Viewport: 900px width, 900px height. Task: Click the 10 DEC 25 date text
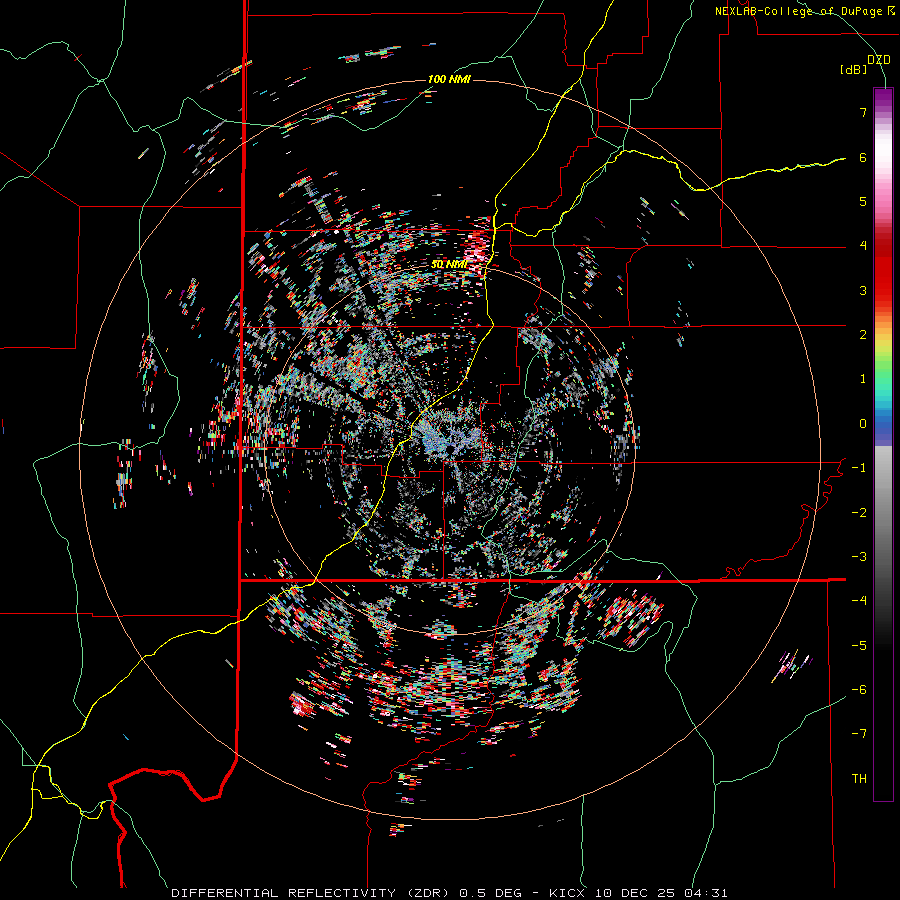coord(635,893)
